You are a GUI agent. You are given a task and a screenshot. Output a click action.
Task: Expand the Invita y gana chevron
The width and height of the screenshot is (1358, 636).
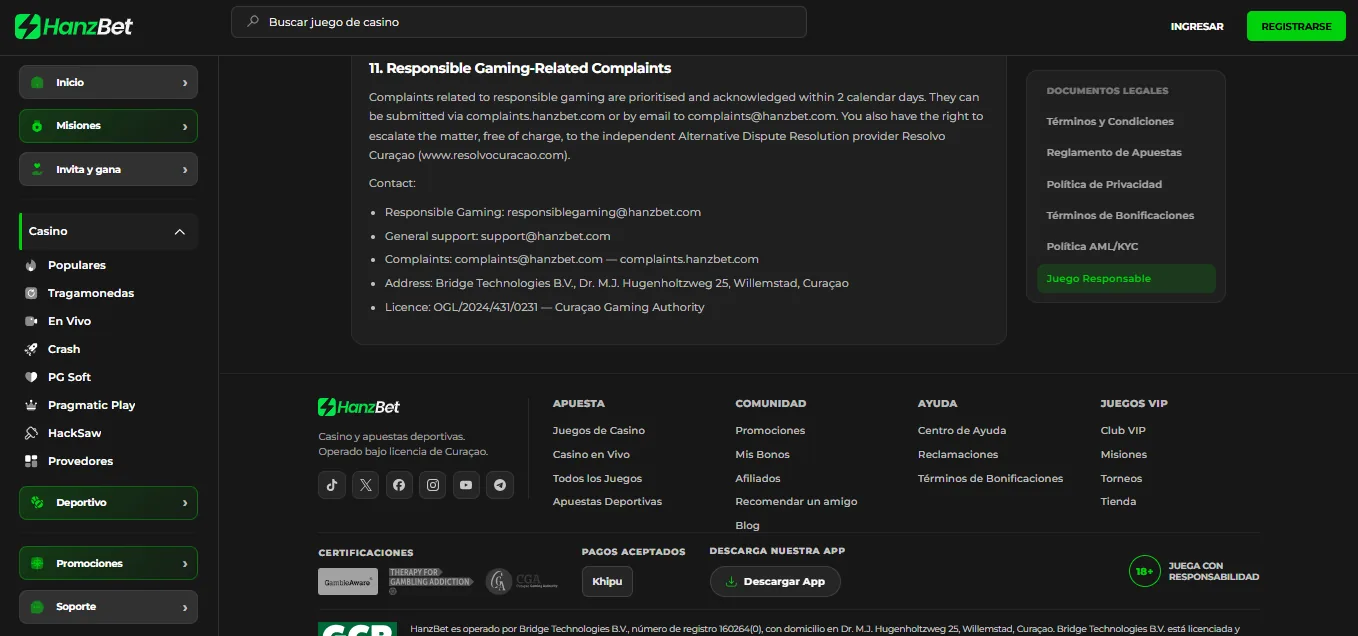point(185,169)
